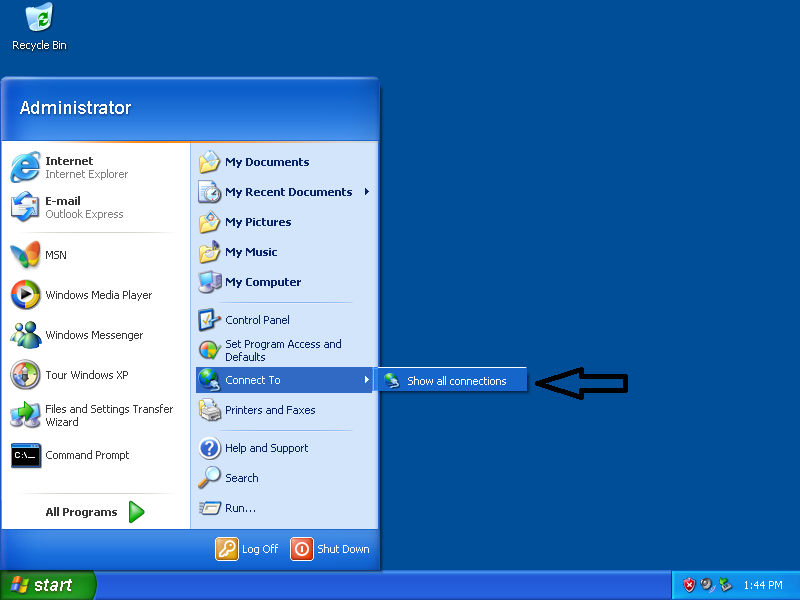
Task: Open Files and Settings Transfer Wizard
Action: [26, 415]
